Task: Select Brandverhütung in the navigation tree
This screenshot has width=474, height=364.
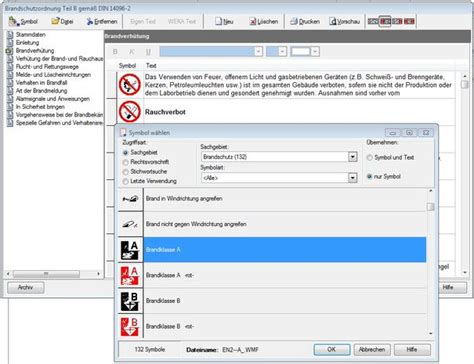Action: coord(35,51)
